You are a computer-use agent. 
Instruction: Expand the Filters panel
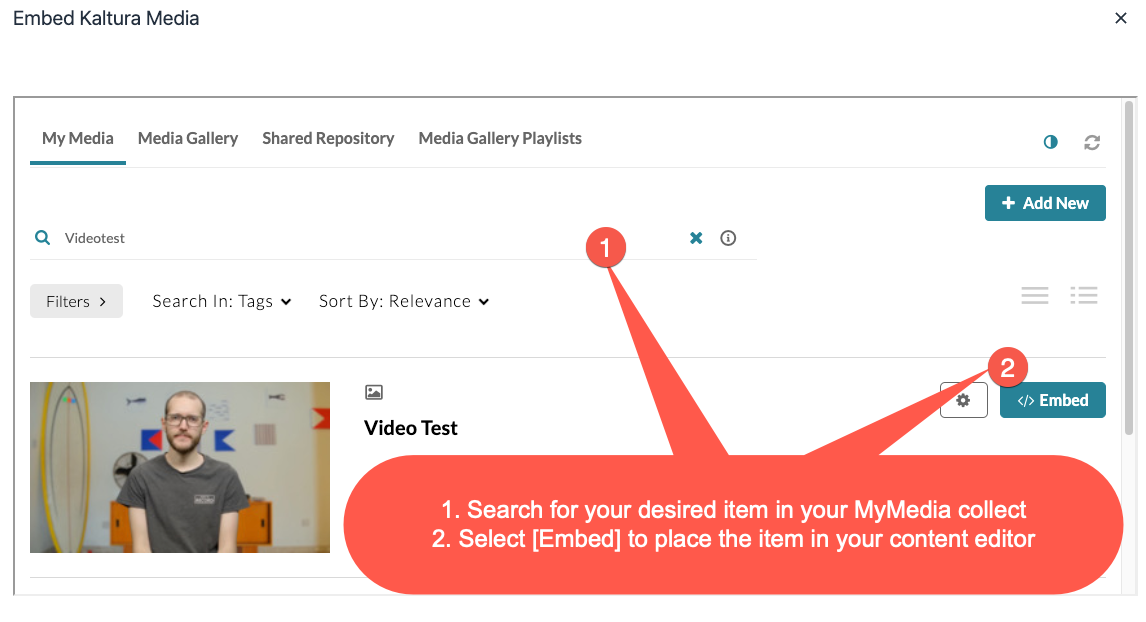(x=76, y=301)
